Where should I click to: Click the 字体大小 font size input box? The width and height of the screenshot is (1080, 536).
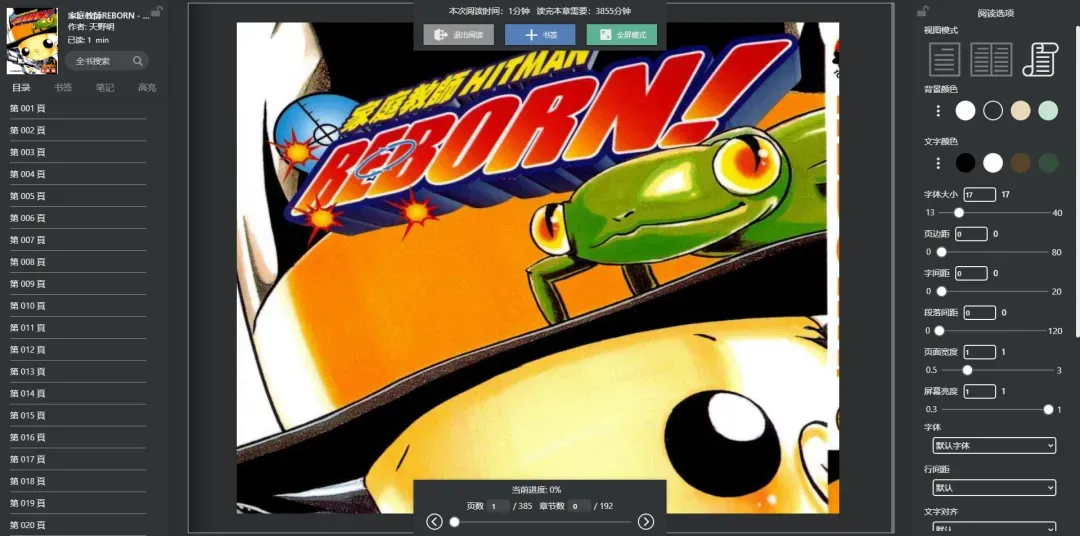(979, 195)
